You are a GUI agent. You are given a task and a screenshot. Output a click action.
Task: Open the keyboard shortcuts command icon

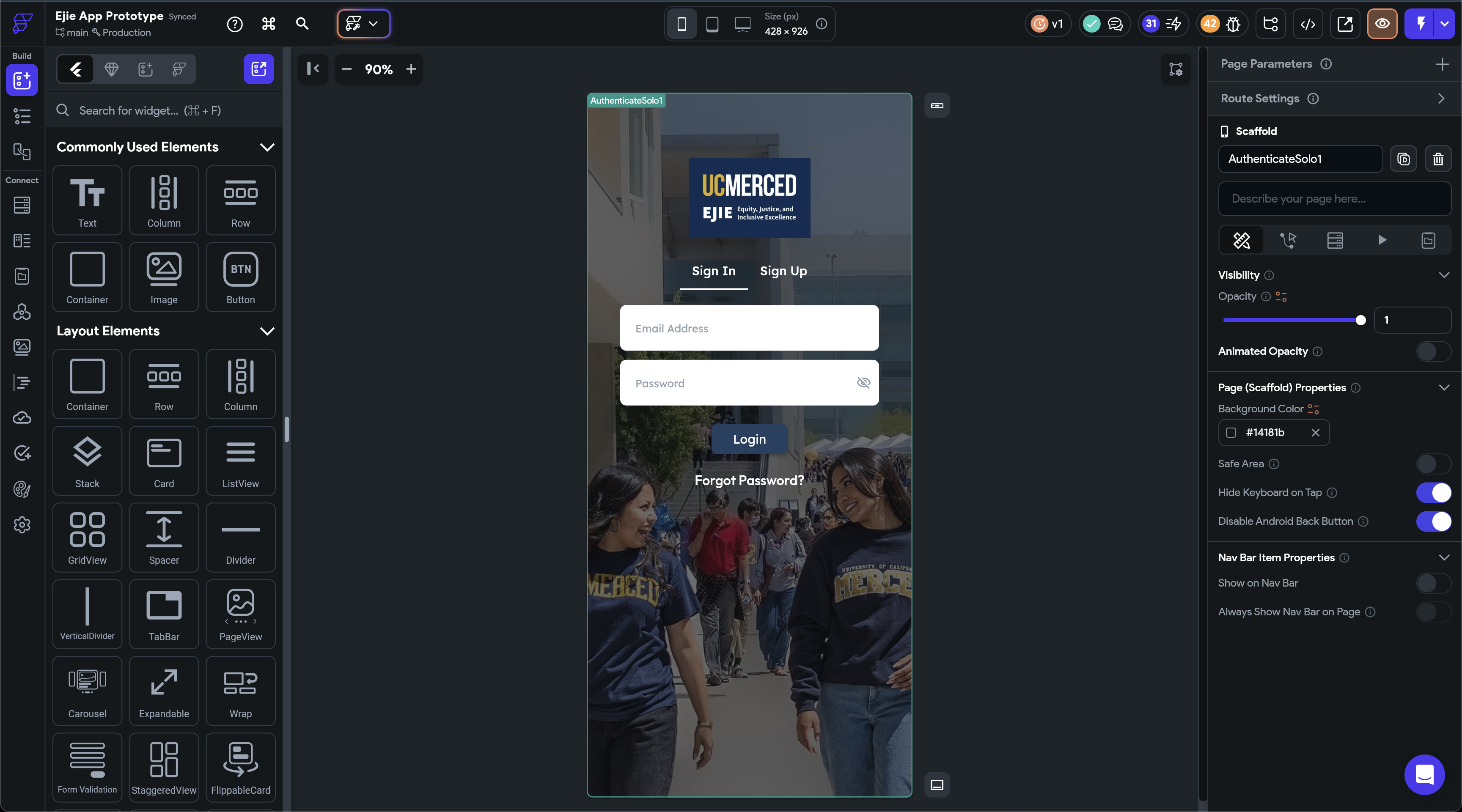269,24
